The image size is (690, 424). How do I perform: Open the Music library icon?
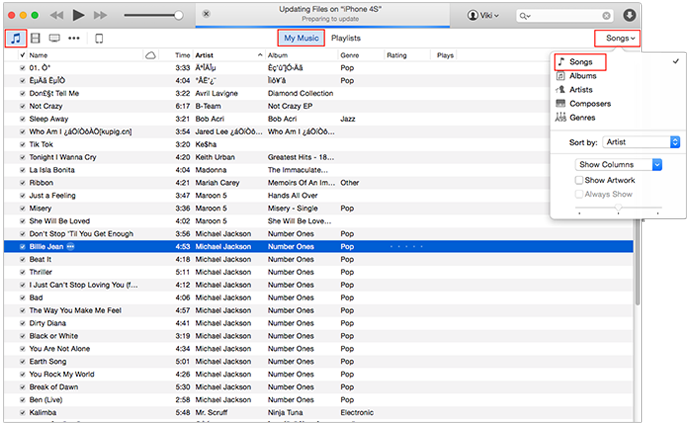click(x=16, y=38)
